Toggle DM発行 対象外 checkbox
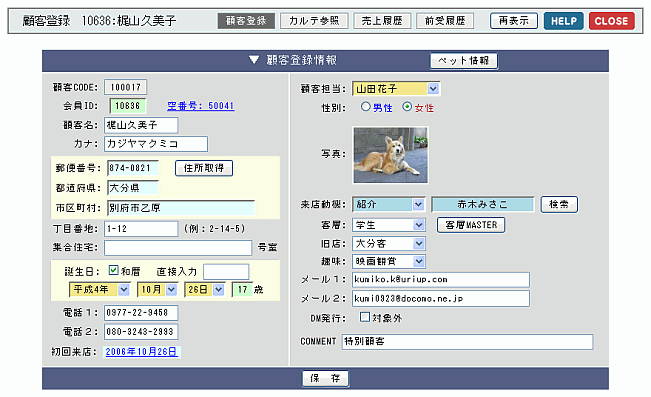 365,317
